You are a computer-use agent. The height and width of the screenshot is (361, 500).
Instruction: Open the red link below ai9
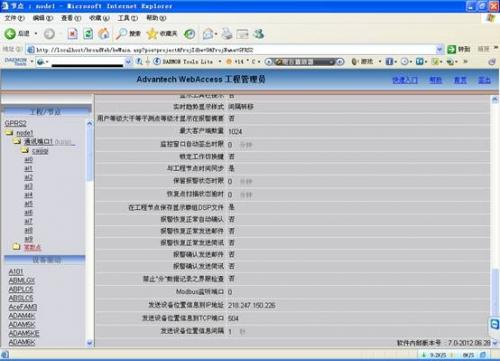coord(32,247)
